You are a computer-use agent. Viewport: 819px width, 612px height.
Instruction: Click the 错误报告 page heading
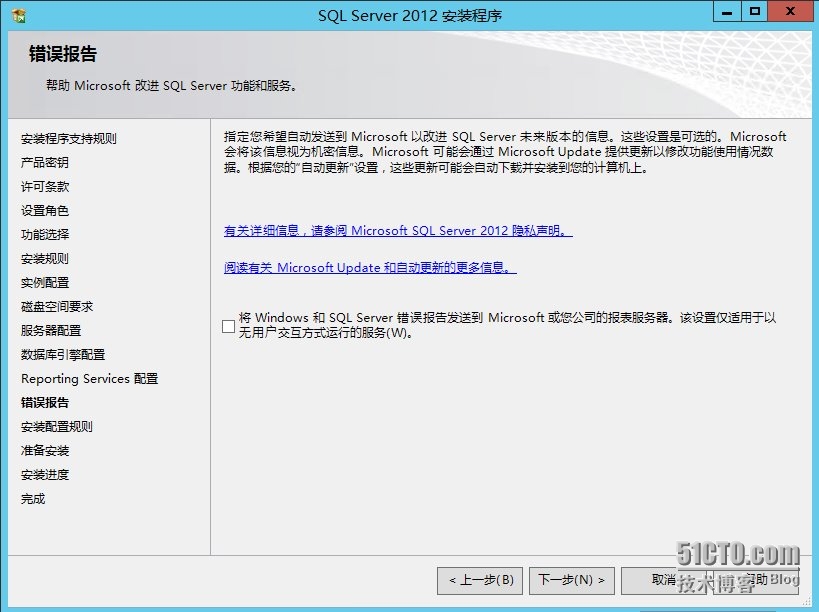(x=63, y=54)
